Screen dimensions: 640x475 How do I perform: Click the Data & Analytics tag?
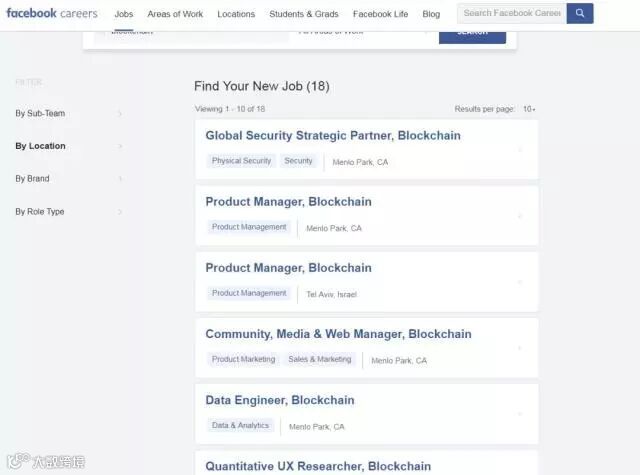(x=240, y=425)
